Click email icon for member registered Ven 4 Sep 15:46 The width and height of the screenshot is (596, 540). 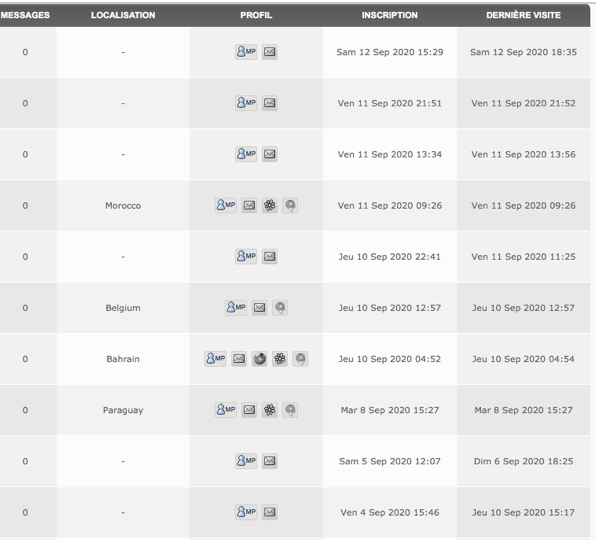click(270, 512)
